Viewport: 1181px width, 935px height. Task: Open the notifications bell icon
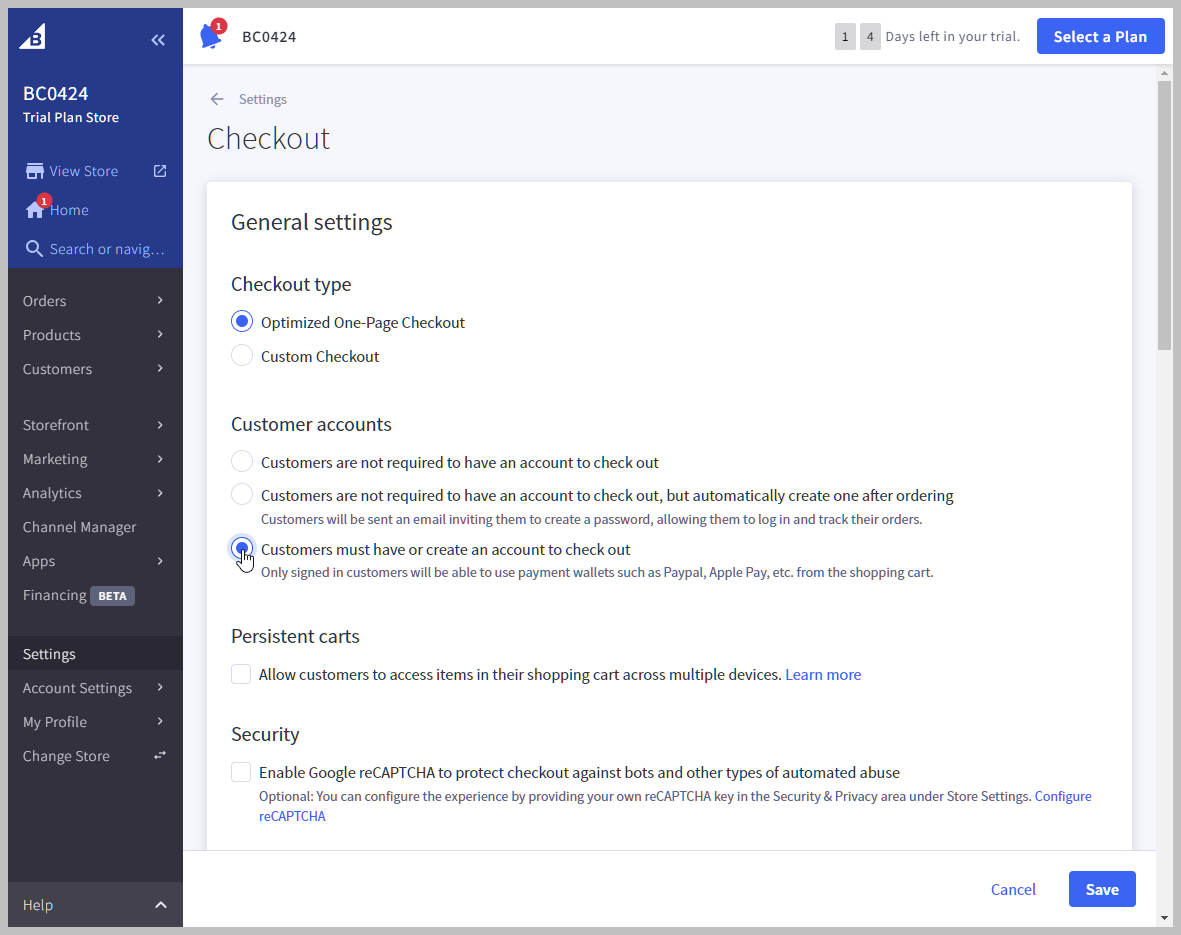pyautogui.click(x=210, y=37)
